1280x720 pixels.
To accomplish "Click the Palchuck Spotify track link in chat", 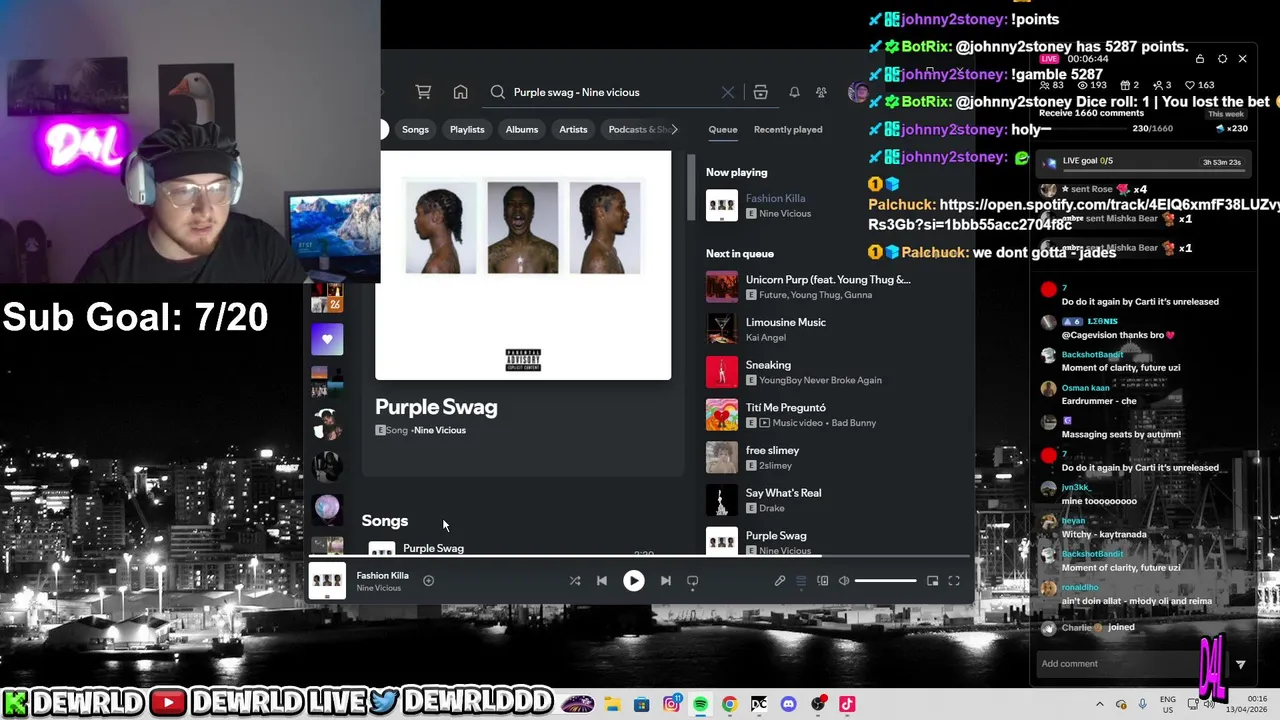I will point(1074,215).
